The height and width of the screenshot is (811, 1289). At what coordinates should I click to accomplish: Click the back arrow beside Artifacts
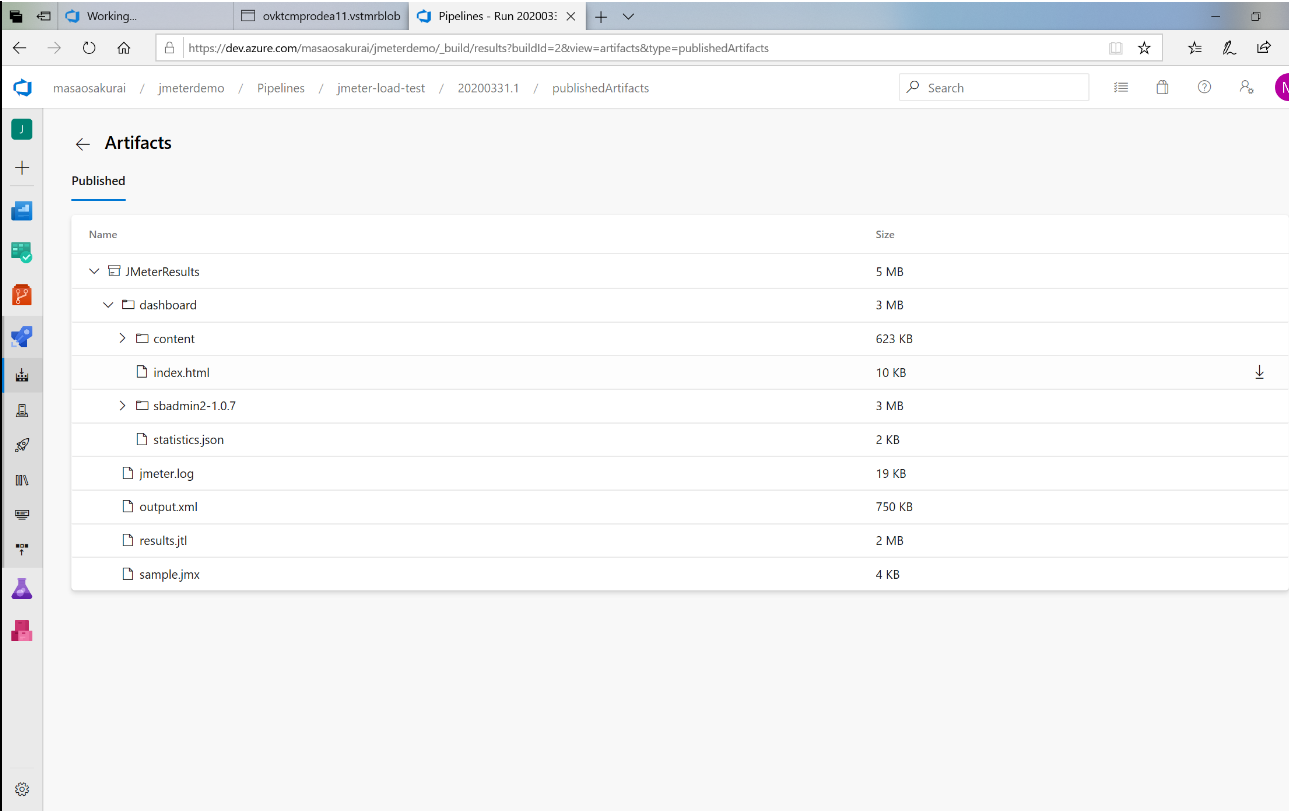[x=83, y=144]
